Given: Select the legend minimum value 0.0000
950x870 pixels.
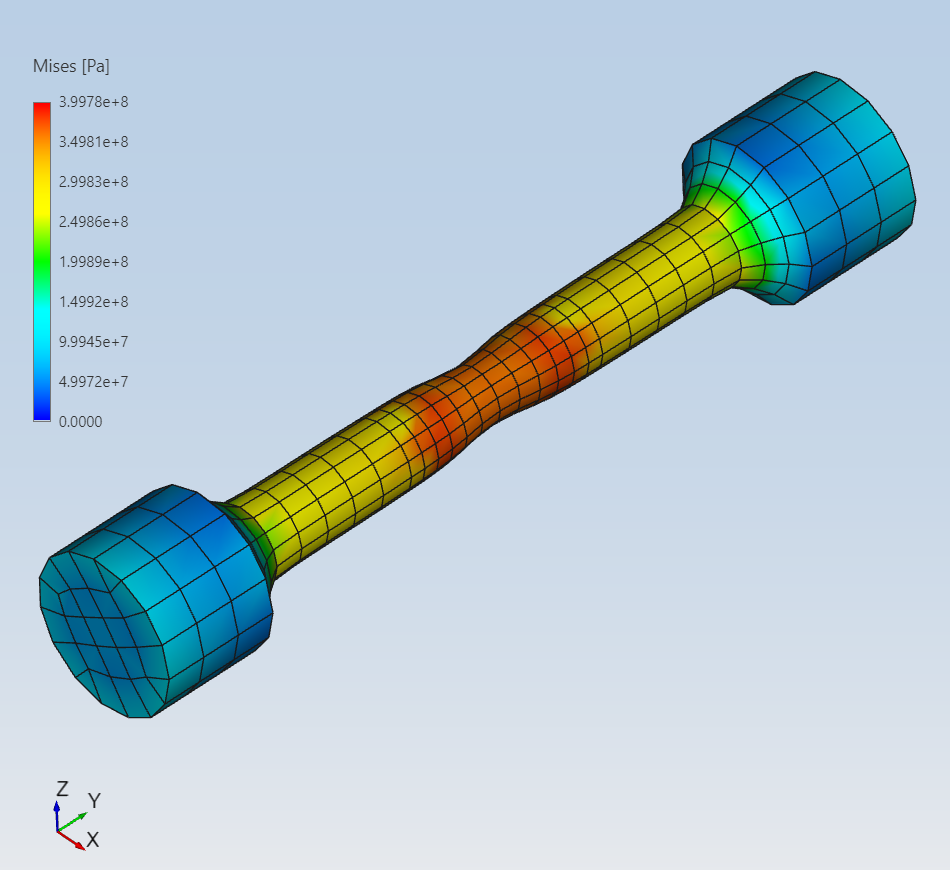Looking at the screenshot, I should 81,422.
